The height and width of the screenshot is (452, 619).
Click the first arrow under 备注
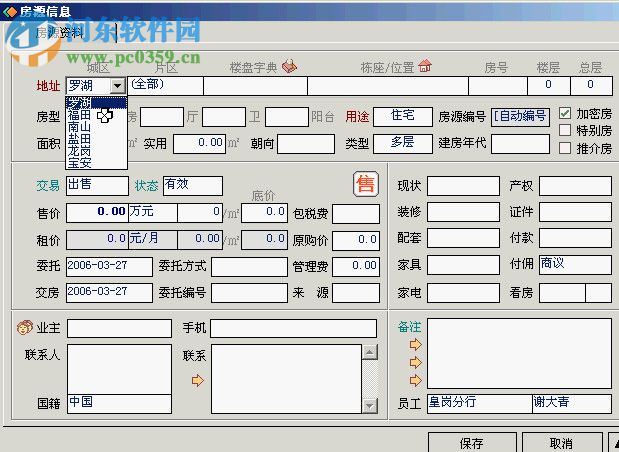click(x=415, y=345)
